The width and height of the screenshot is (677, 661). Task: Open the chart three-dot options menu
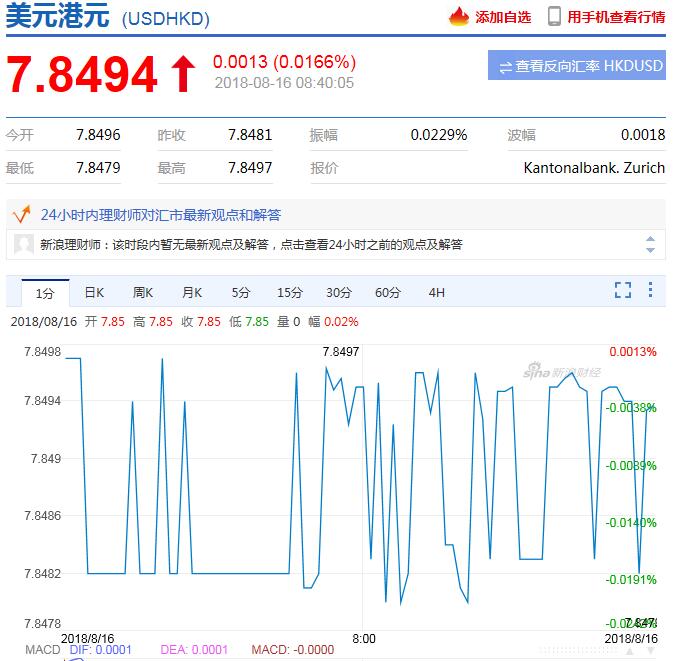pos(650,291)
